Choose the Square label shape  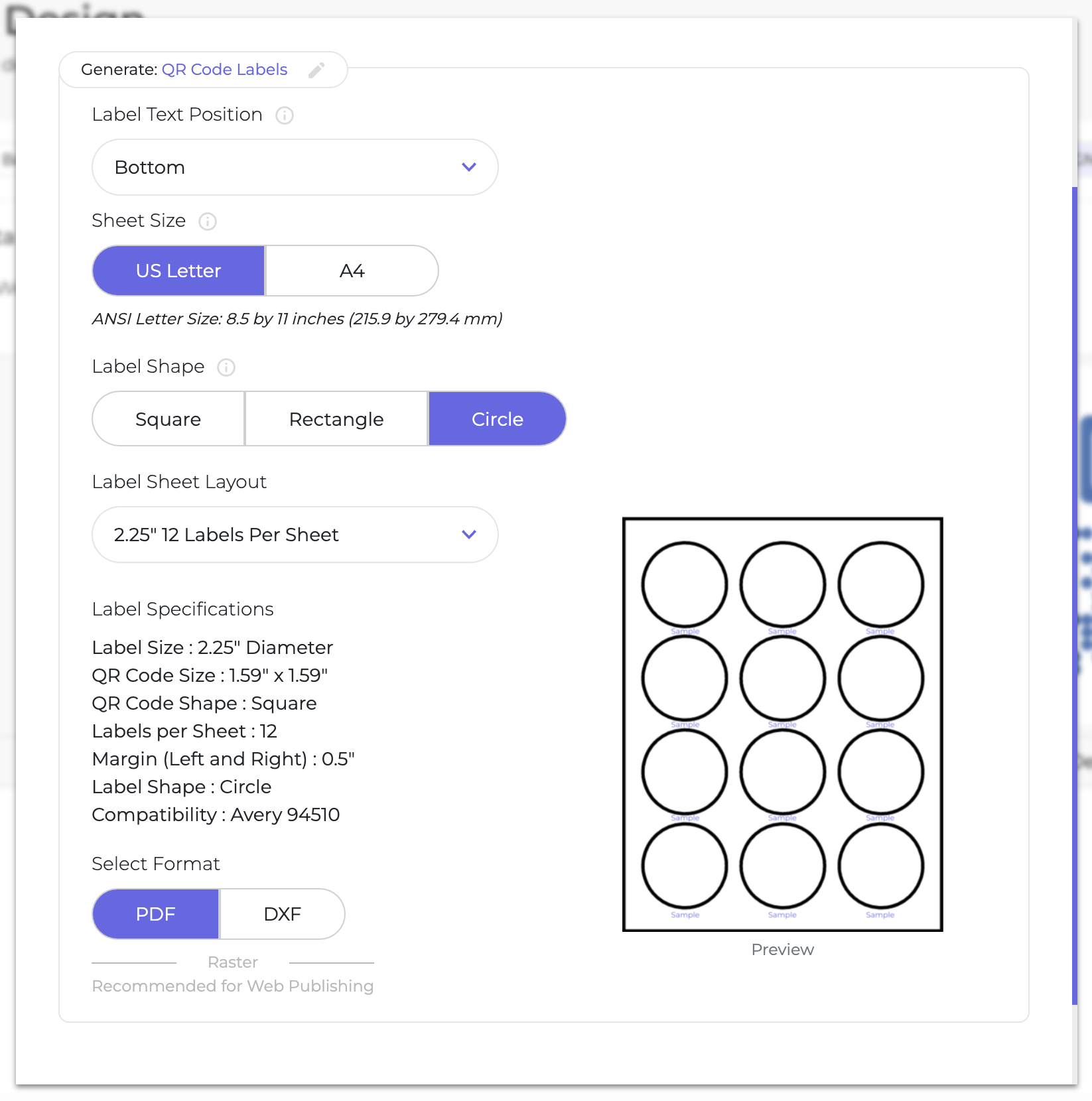point(169,419)
